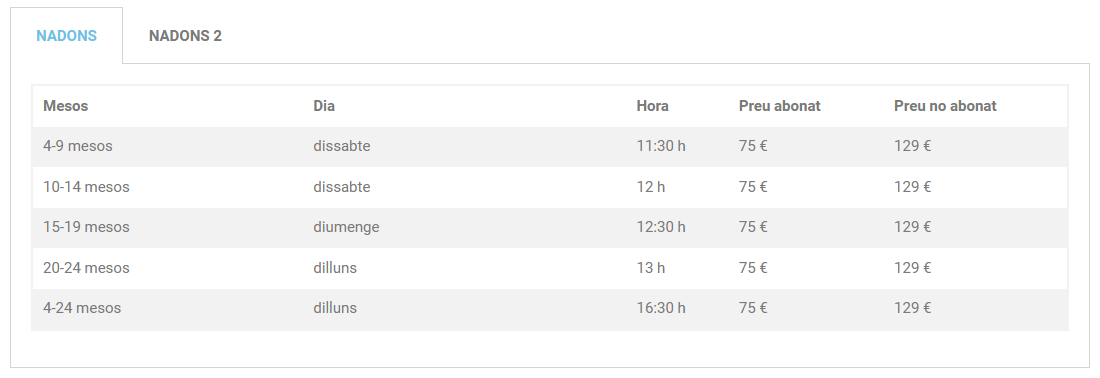Select the 15-19 mesos row
Viewport: 1100px width, 378px height.
[x=550, y=227]
